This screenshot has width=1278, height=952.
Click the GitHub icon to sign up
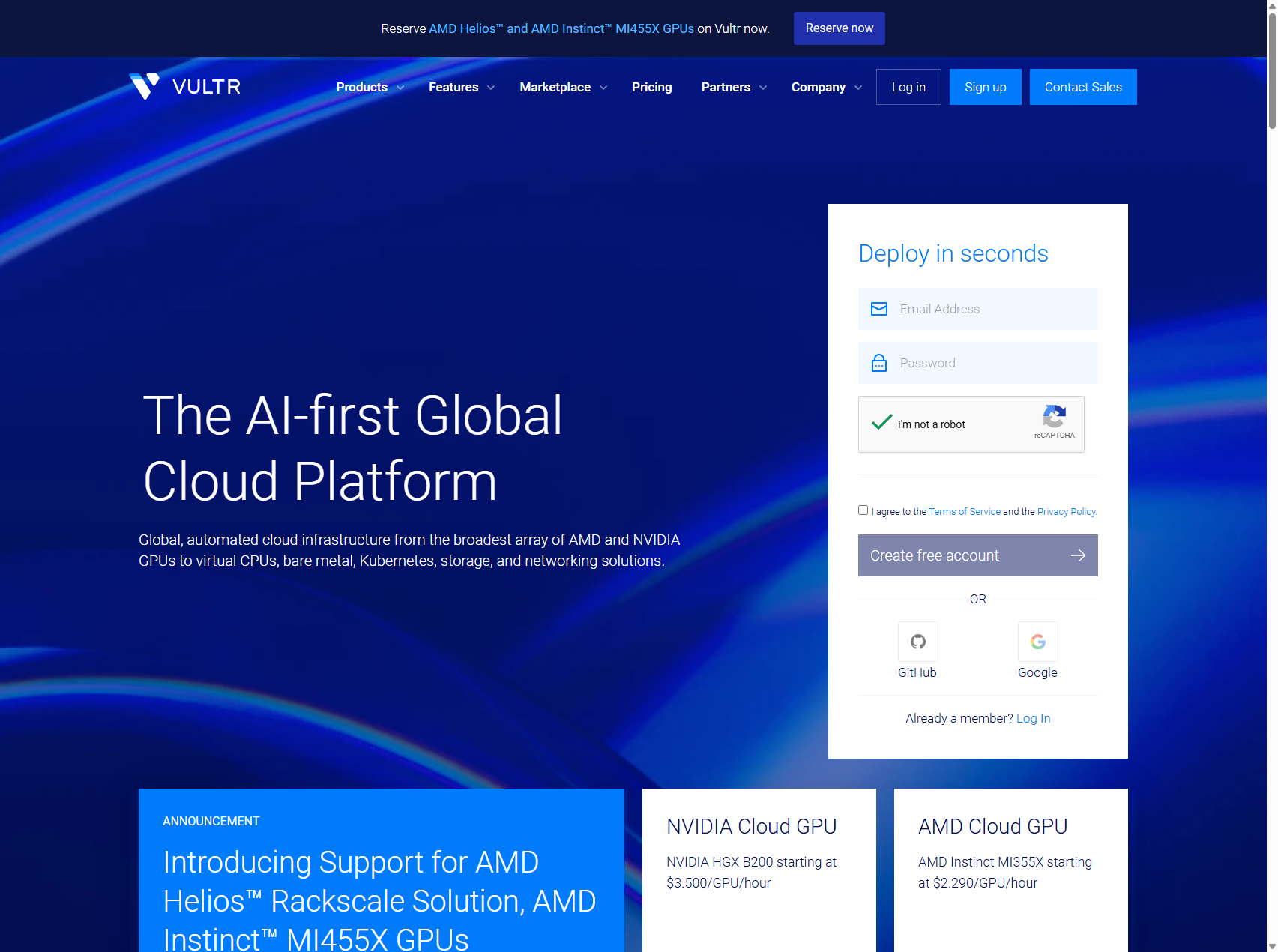click(917, 642)
